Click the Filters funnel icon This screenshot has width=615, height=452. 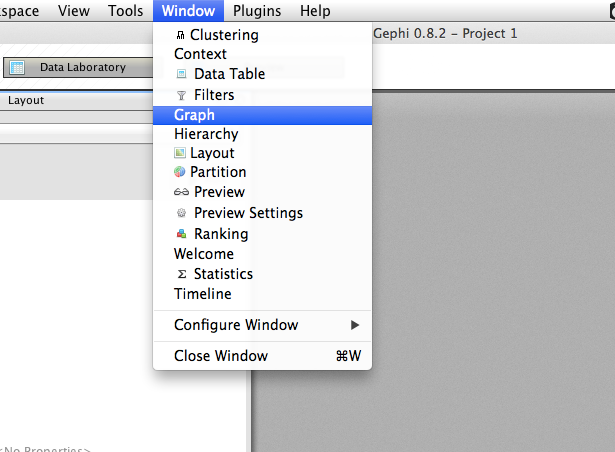(x=181, y=95)
